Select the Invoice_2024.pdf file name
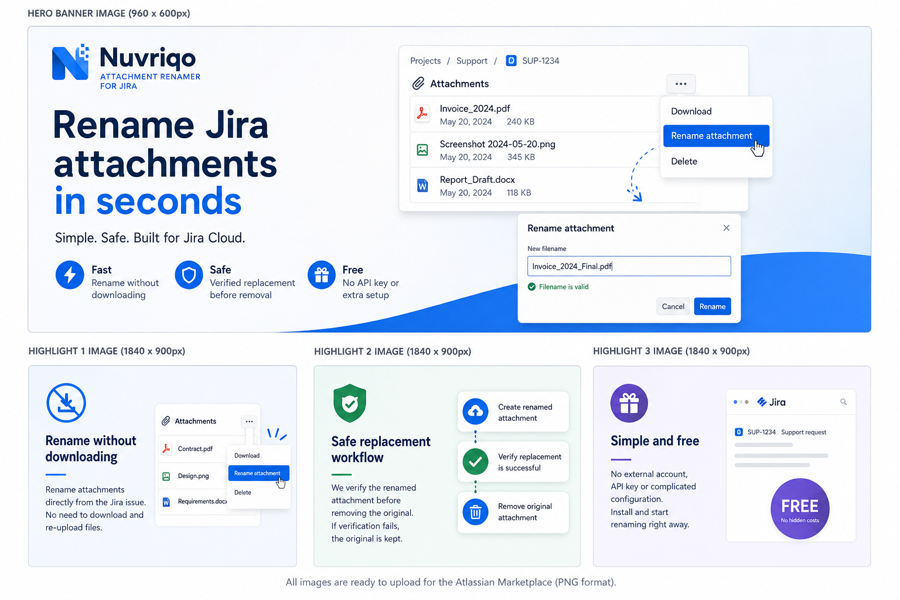The width and height of the screenshot is (900, 600). click(475, 109)
